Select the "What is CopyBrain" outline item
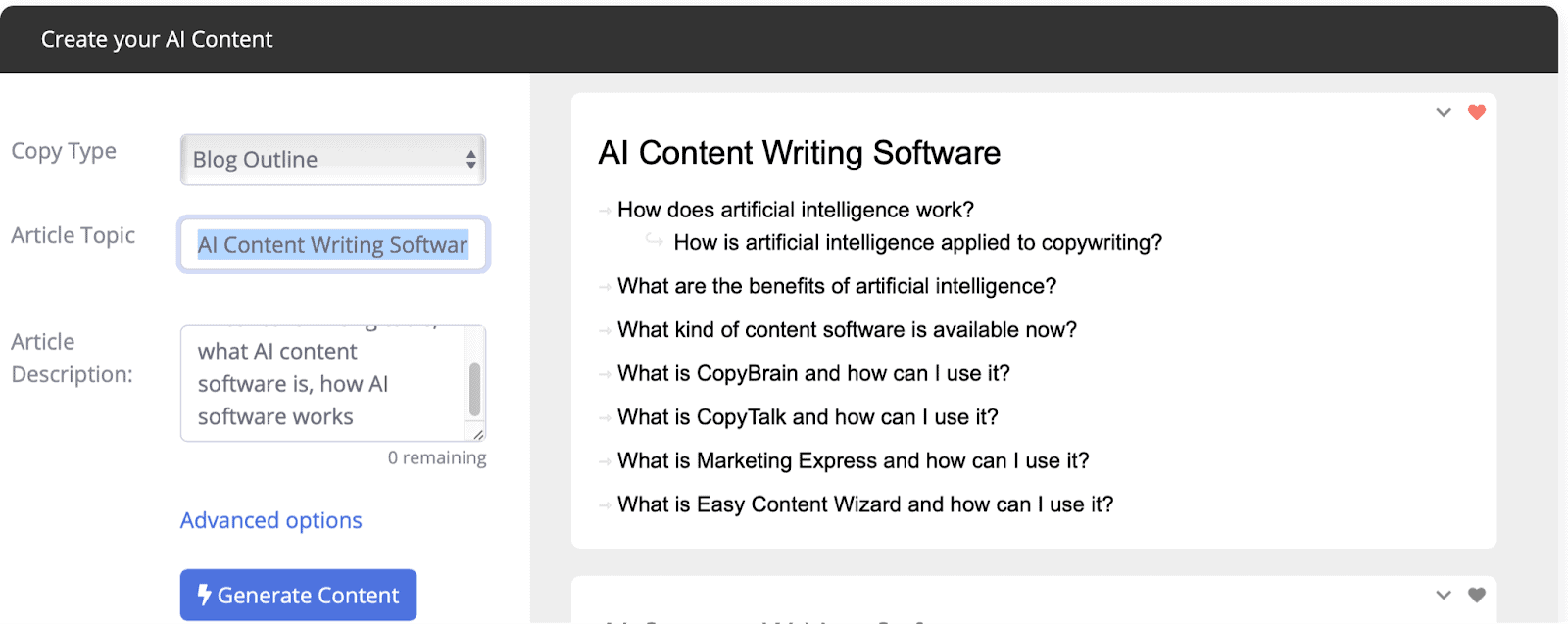Screen dimensions: 1568x624 click(x=812, y=373)
